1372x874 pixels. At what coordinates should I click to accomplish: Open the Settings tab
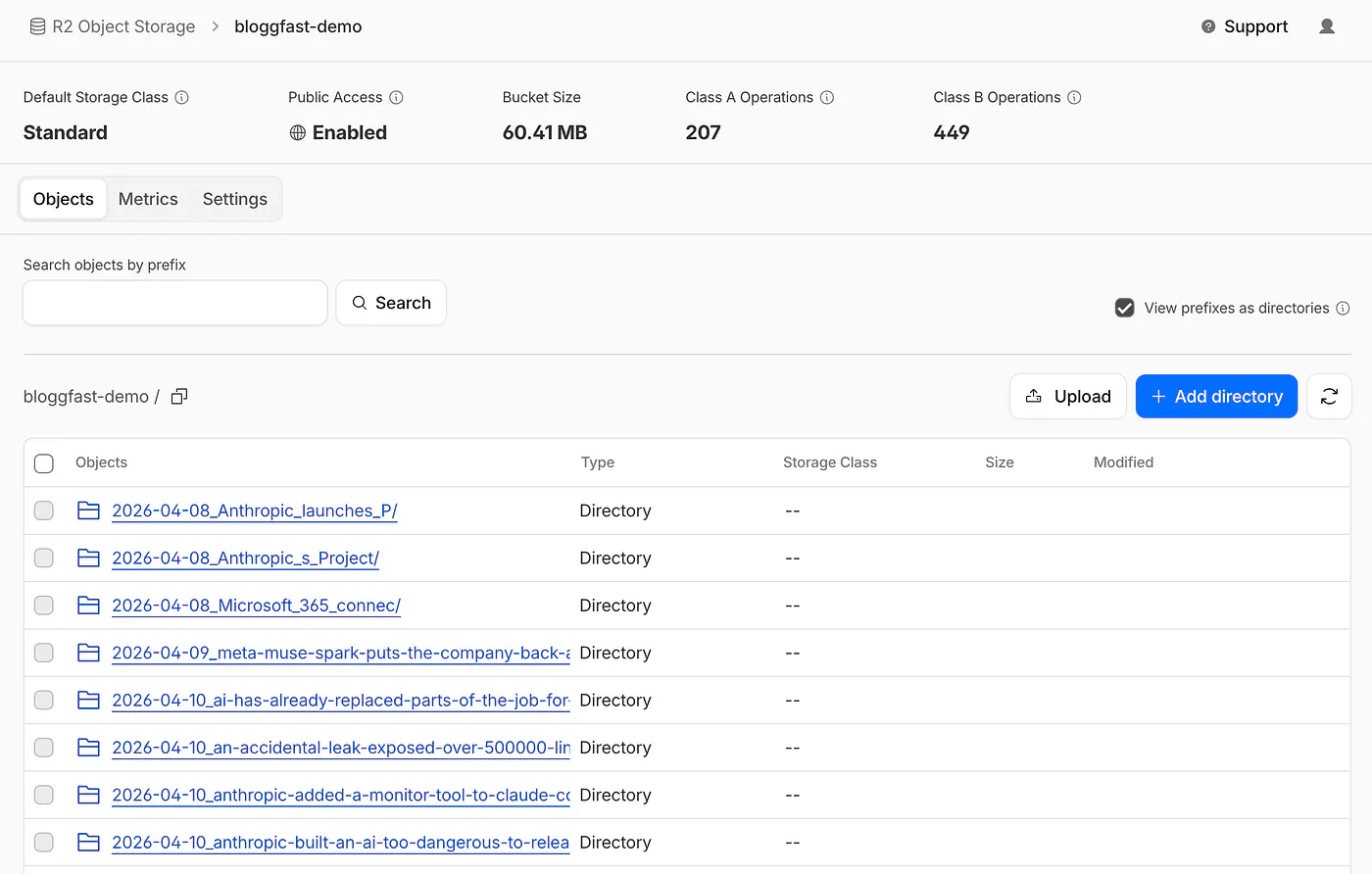pyautogui.click(x=235, y=199)
